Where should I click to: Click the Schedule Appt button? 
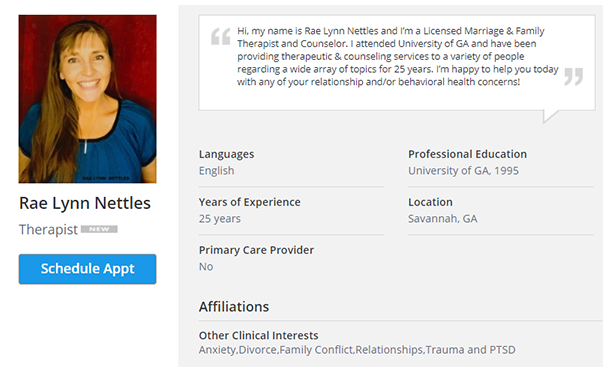click(x=87, y=269)
